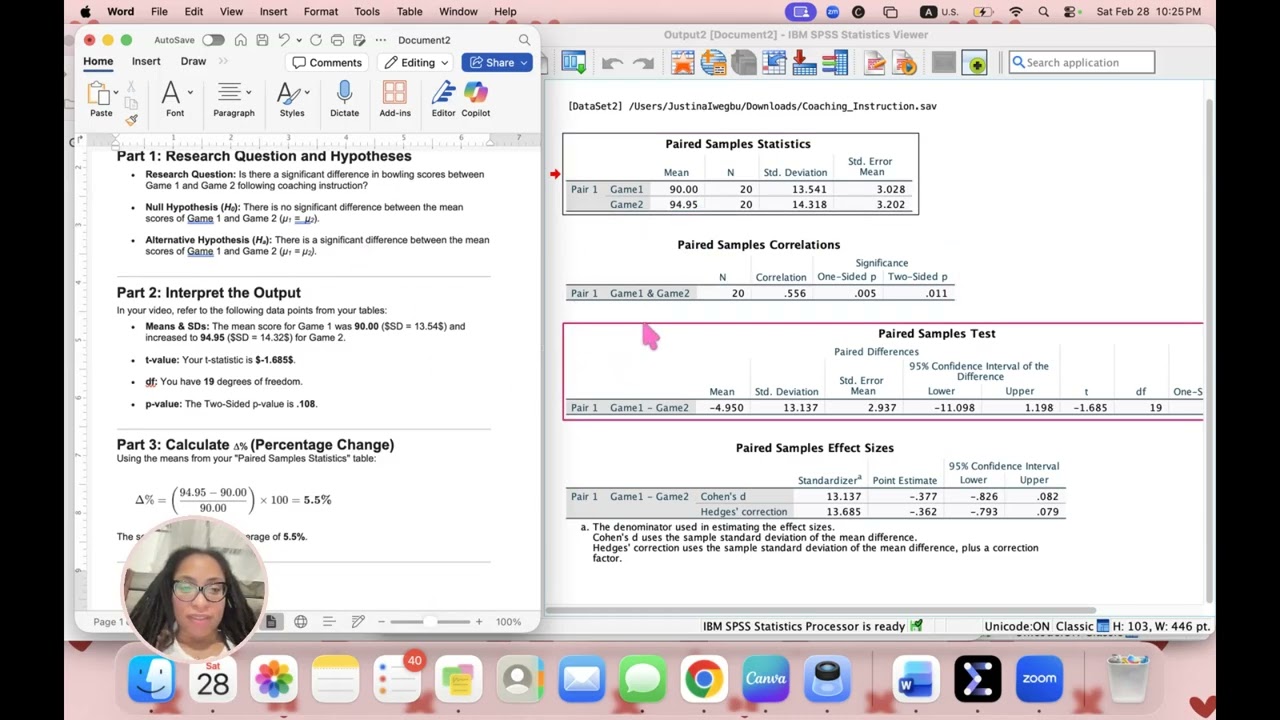Open the Table menu in menu bar

pyautogui.click(x=409, y=12)
